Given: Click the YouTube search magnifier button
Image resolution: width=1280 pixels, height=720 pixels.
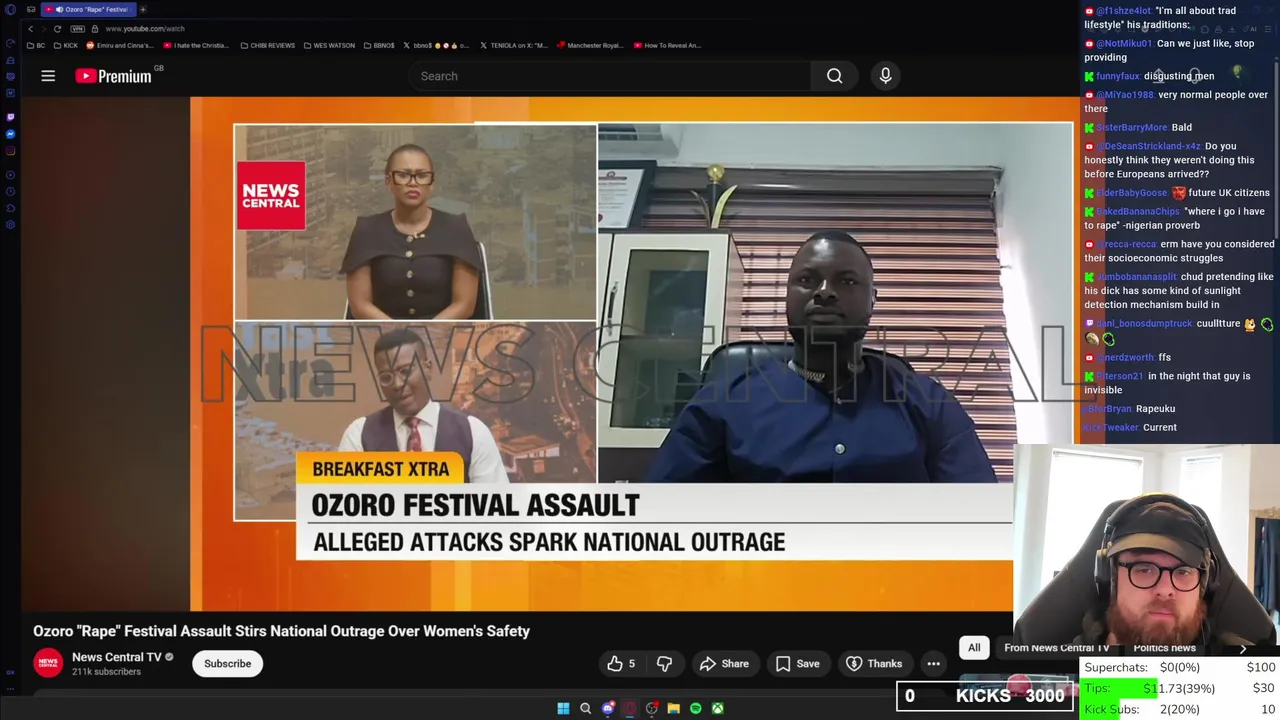Looking at the screenshot, I should [x=834, y=76].
